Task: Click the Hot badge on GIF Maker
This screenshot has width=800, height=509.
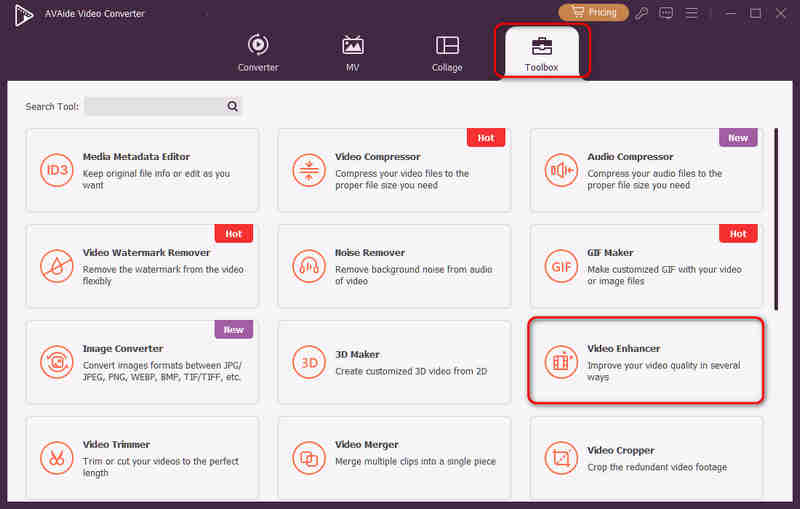Action: pos(738,234)
